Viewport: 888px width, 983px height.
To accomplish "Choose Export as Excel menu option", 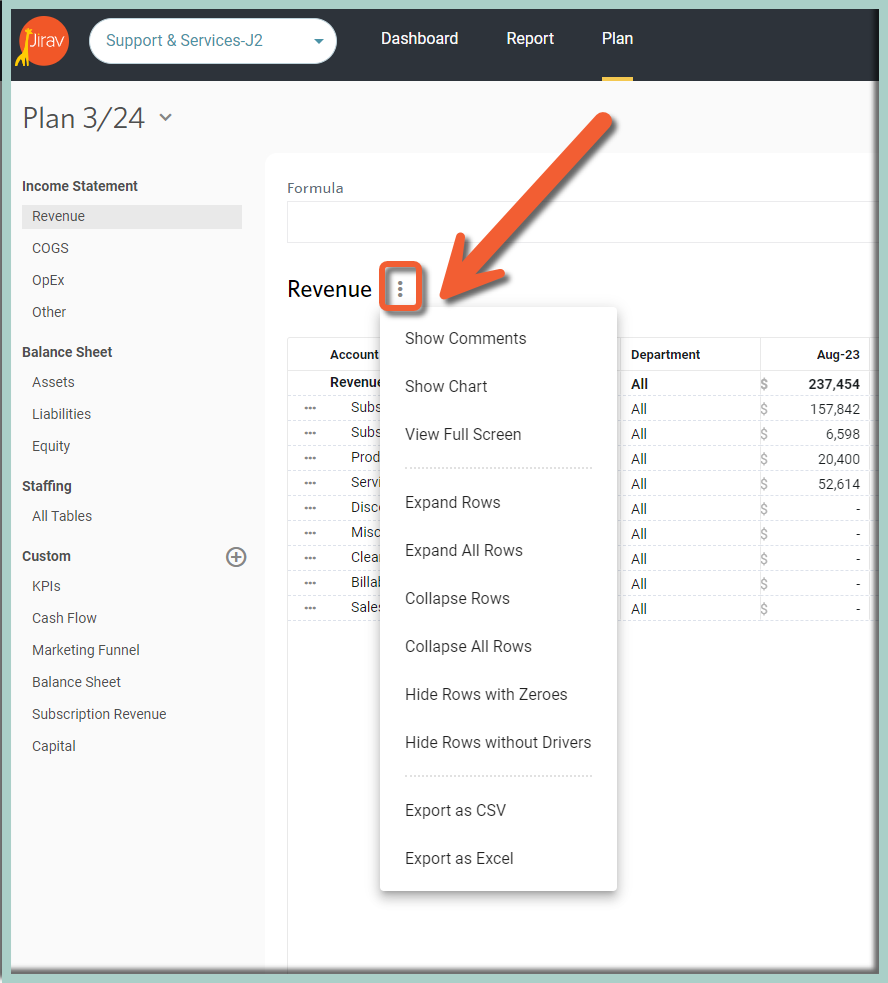I will pos(459,858).
